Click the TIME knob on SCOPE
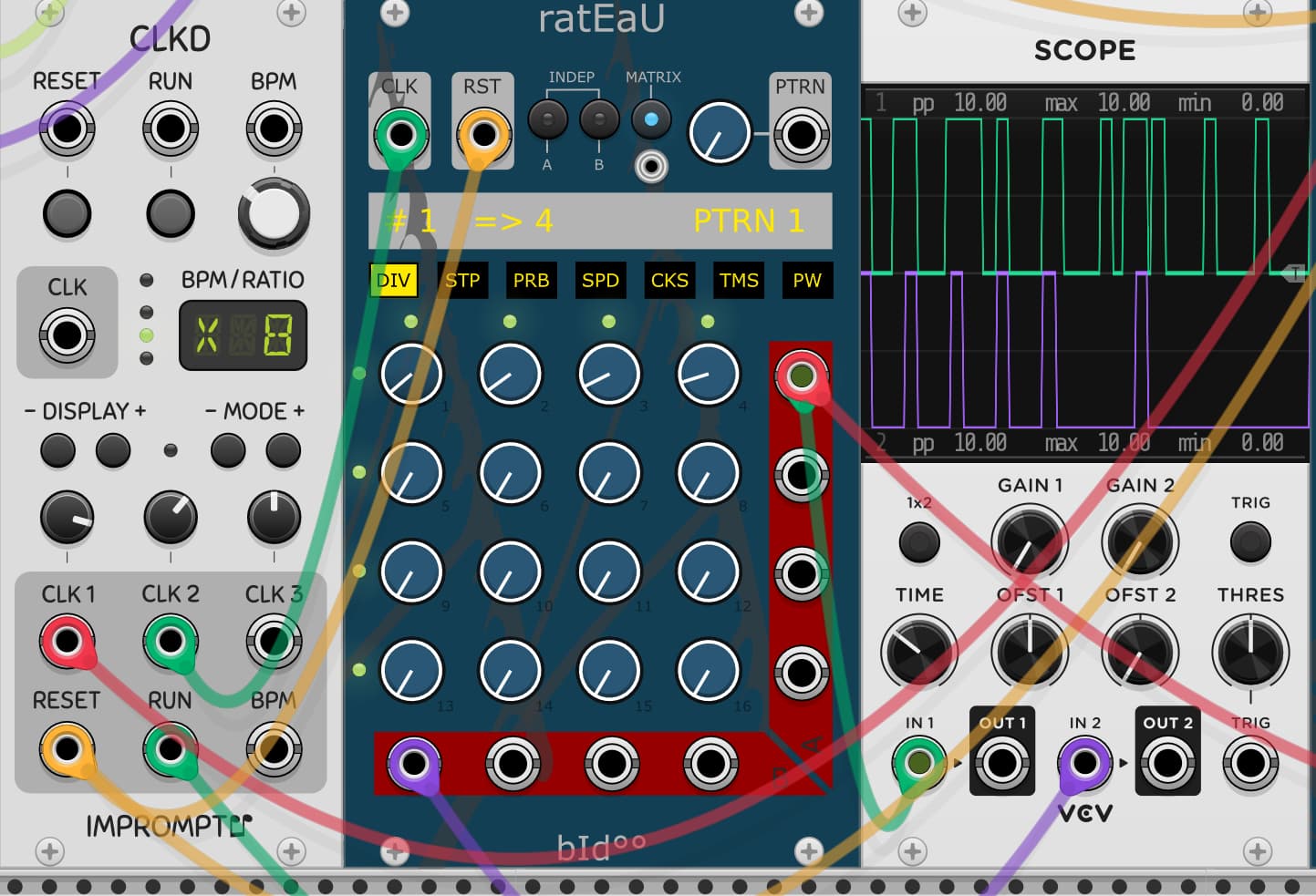This screenshot has width=1316, height=896. [919, 652]
